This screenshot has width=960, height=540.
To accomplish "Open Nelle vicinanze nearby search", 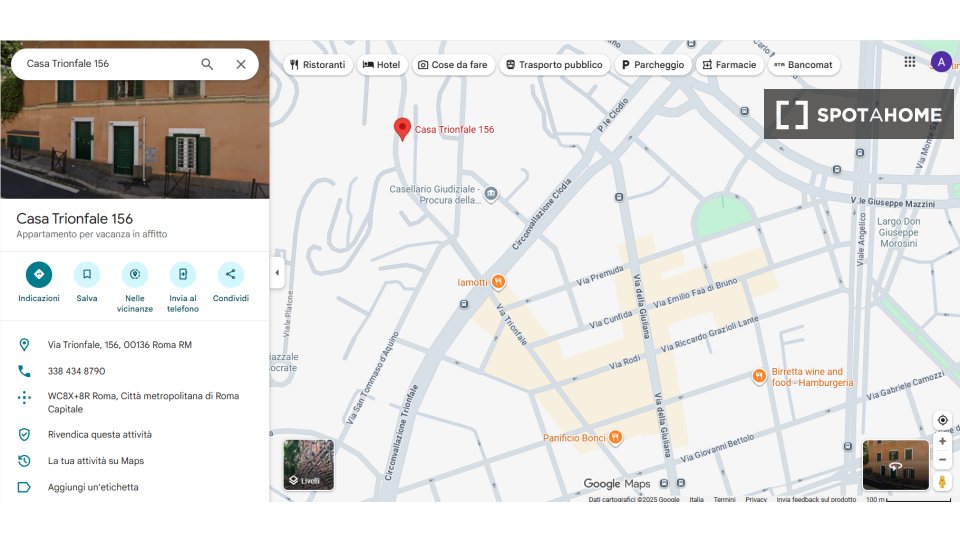I will click(x=135, y=274).
